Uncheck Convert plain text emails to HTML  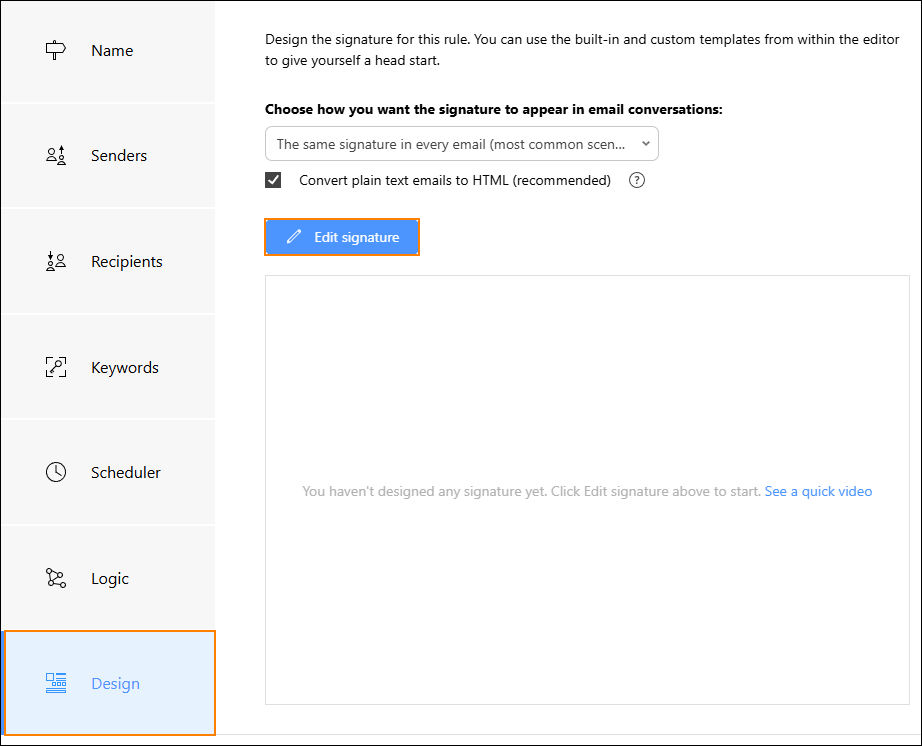(273, 180)
